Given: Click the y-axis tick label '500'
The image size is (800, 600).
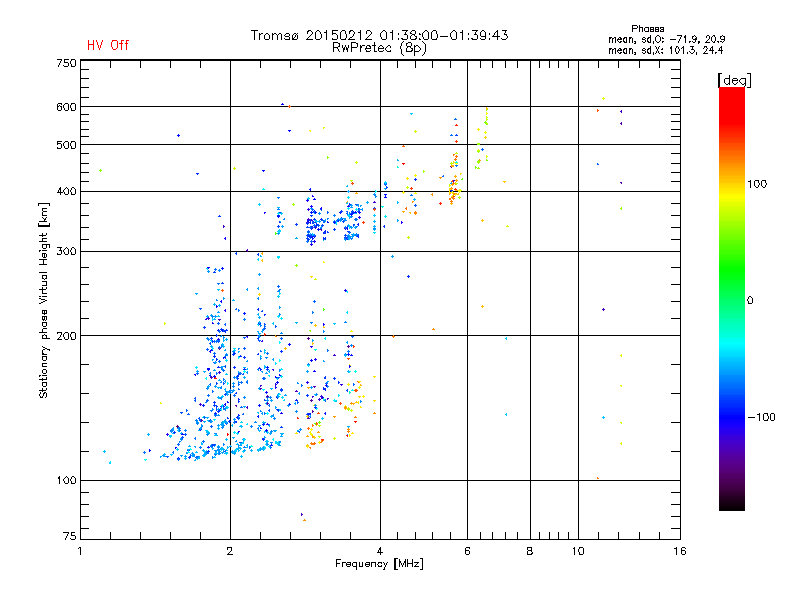Looking at the screenshot, I should [x=66, y=145].
